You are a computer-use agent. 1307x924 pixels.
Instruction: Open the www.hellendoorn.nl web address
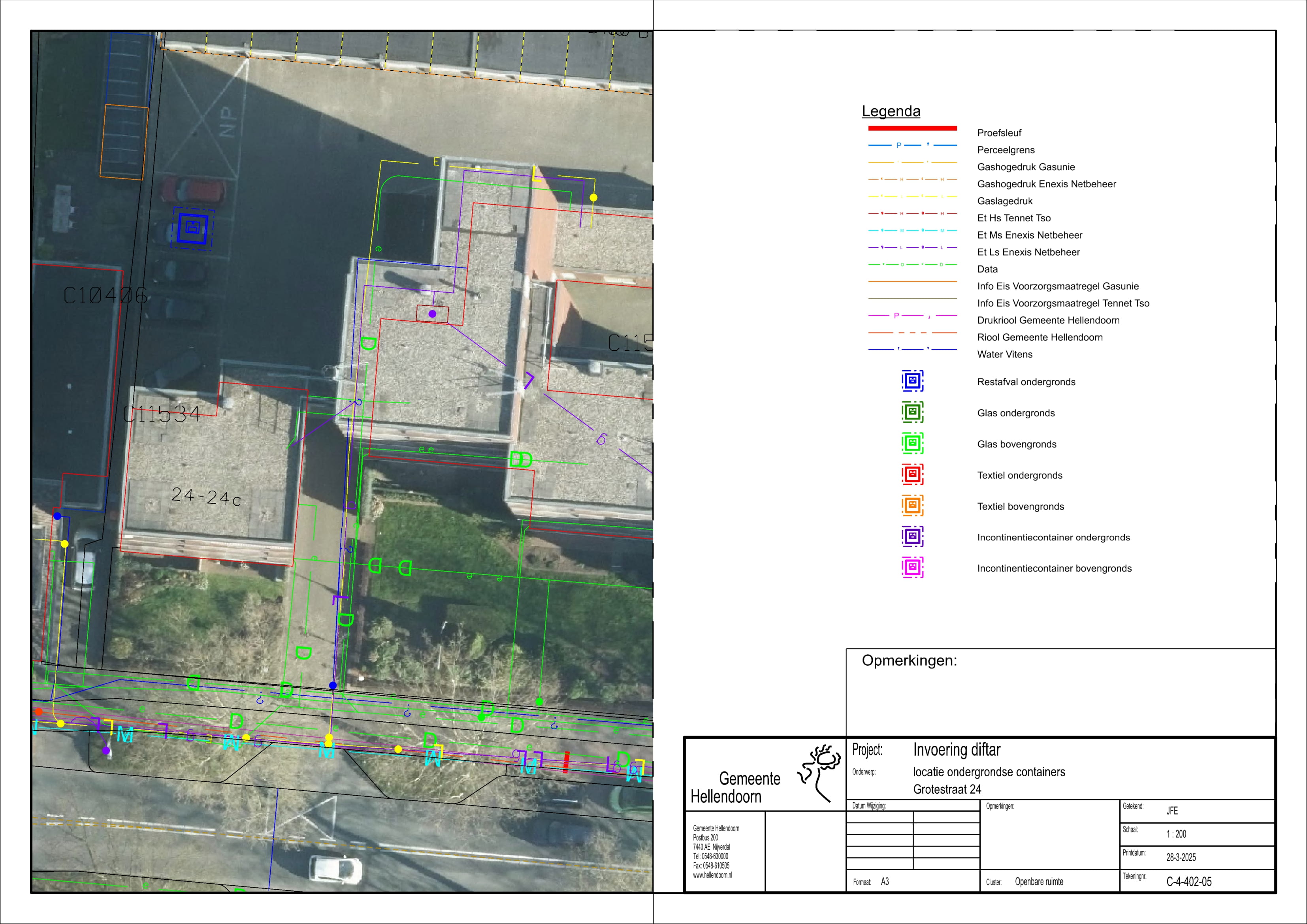[712, 876]
